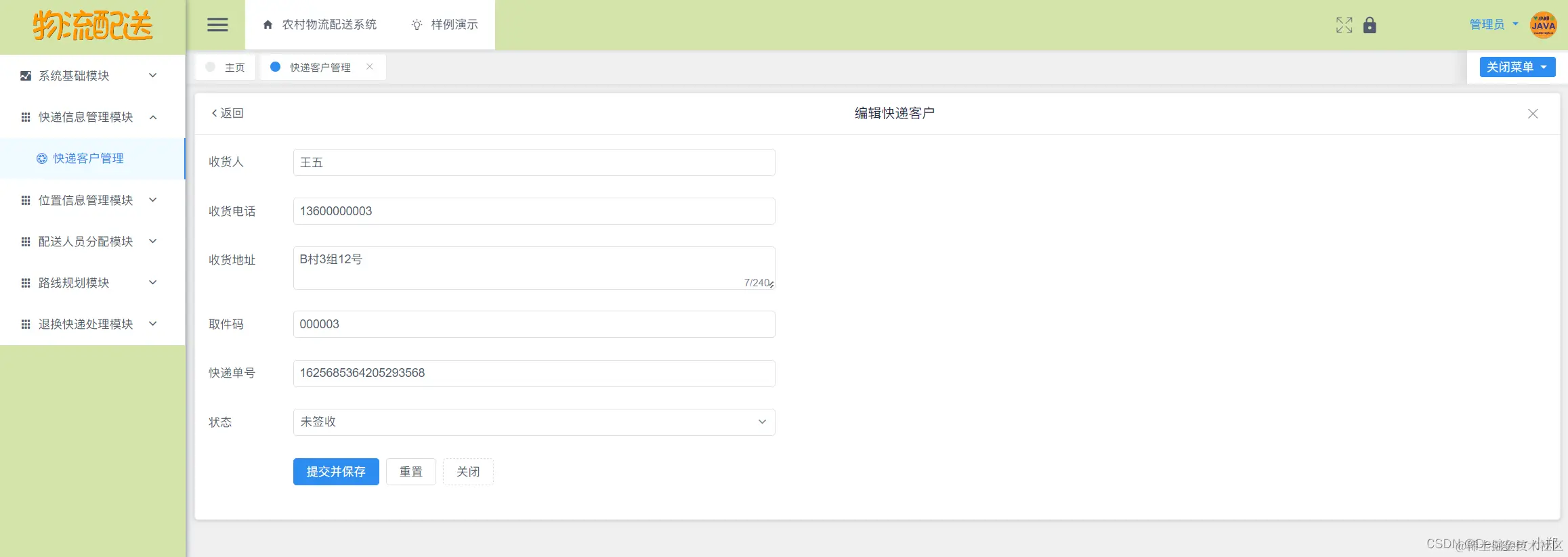Toggle the hamburger sidebar menu icon
This screenshot has width=1568, height=557.
coord(217,25)
